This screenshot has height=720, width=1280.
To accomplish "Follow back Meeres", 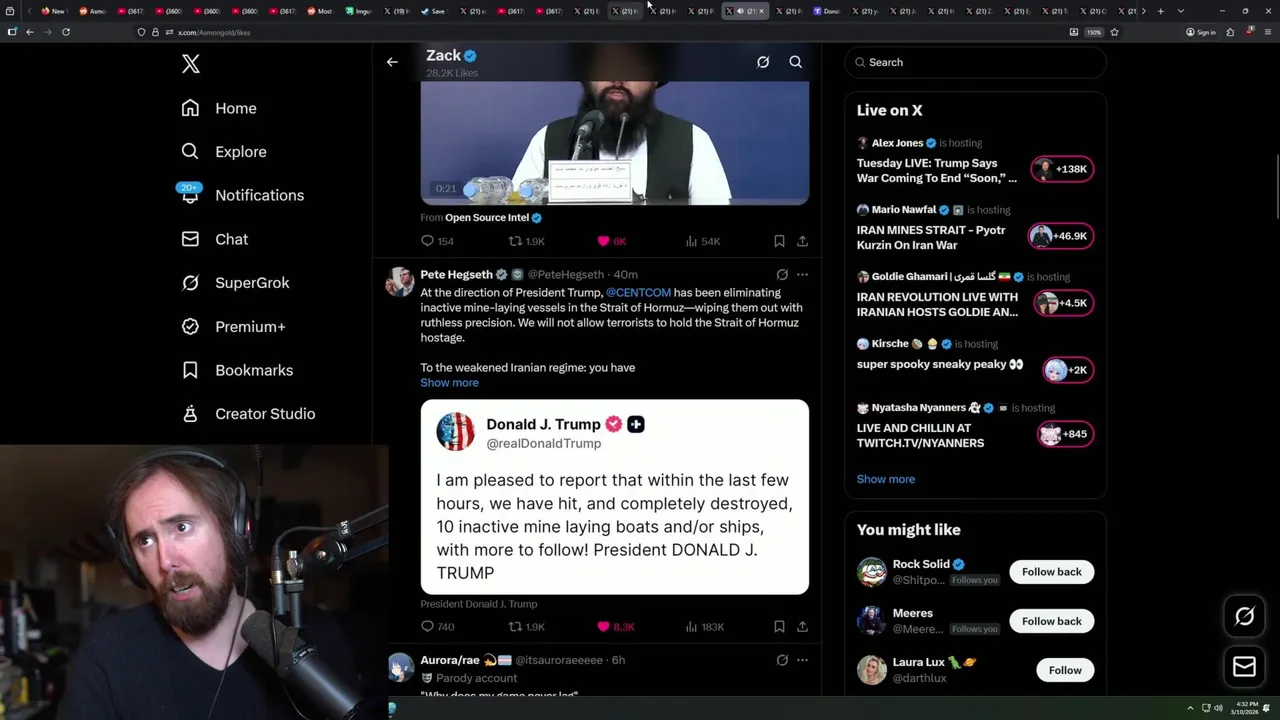I will [1051, 621].
